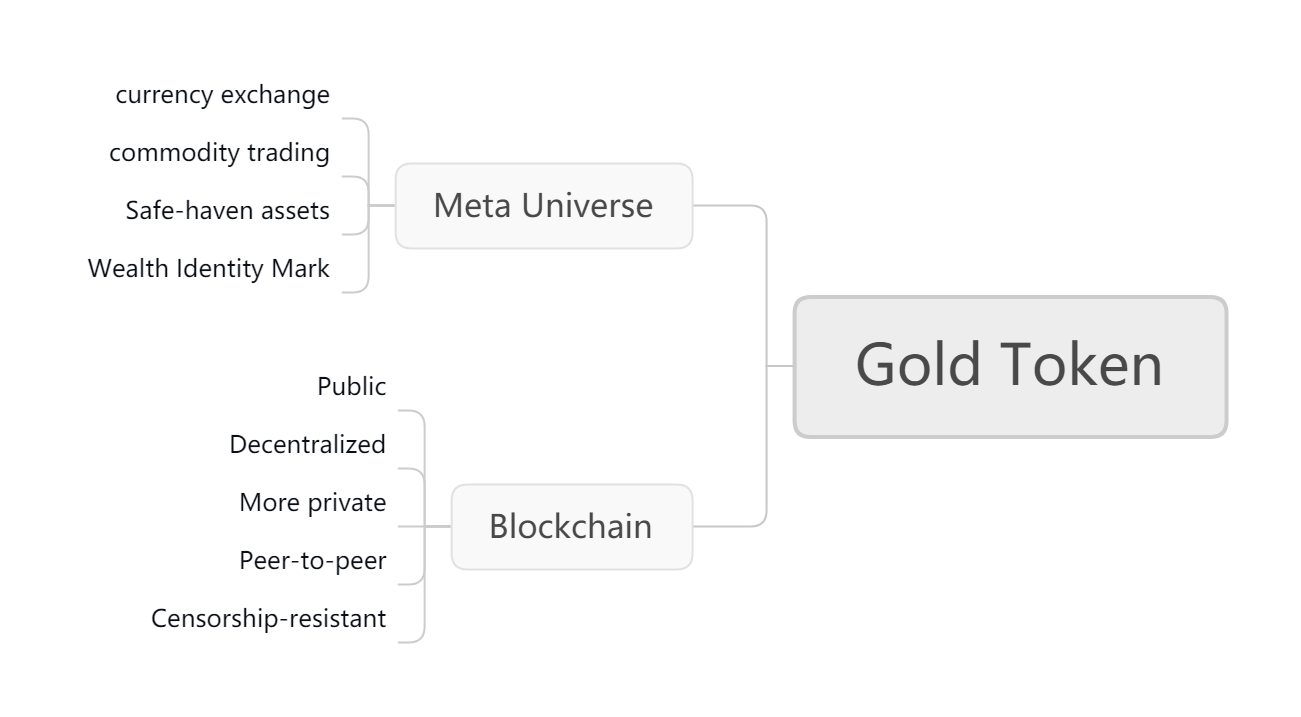This screenshot has width=1301, height=717.
Task: Click the Public subtopic
Action: pos(351,387)
